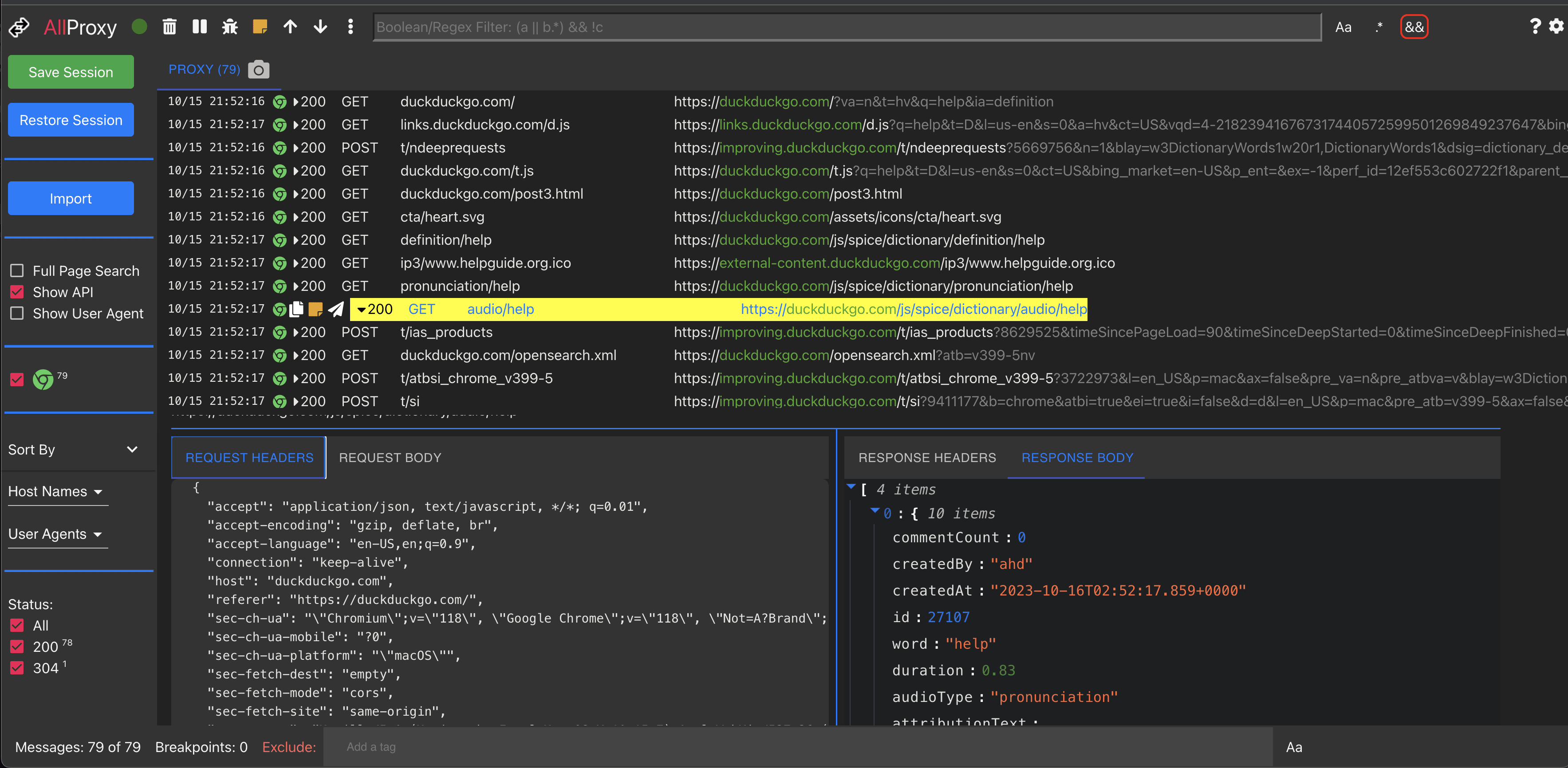Switch to the REQUEST BODY tab
1568x768 pixels.
[390, 457]
